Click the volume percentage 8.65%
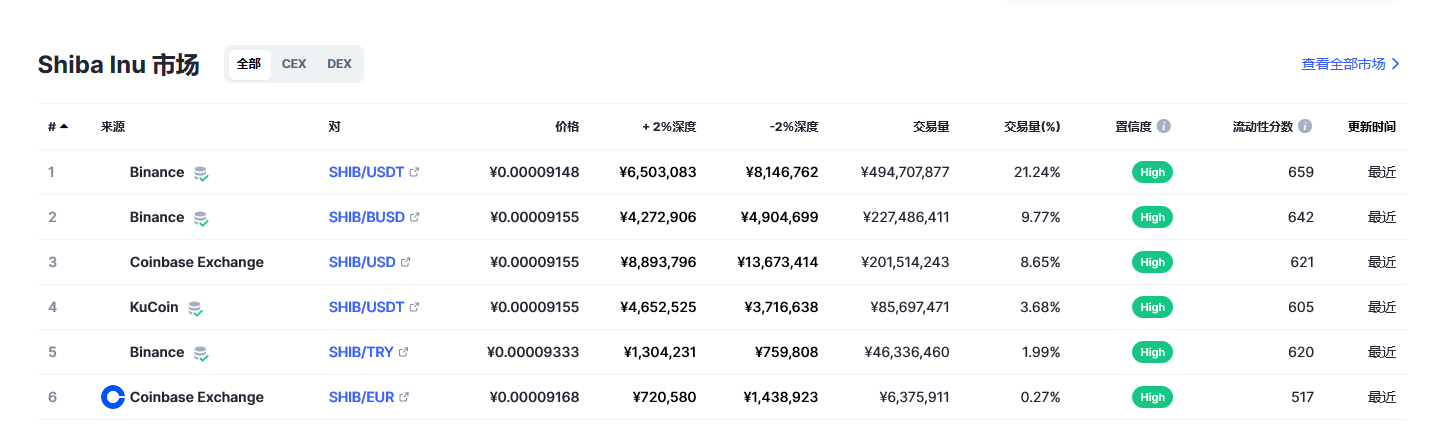1450x430 pixels. 1040,262
